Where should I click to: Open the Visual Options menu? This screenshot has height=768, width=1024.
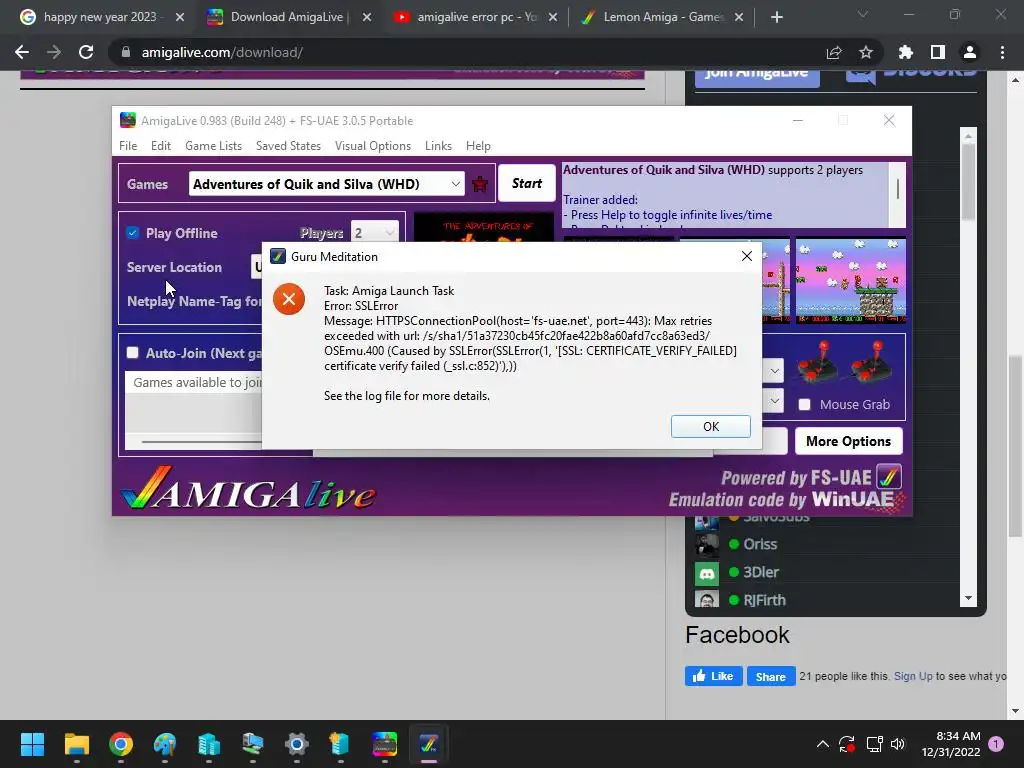pyautogui.click(x=373, y=146)
